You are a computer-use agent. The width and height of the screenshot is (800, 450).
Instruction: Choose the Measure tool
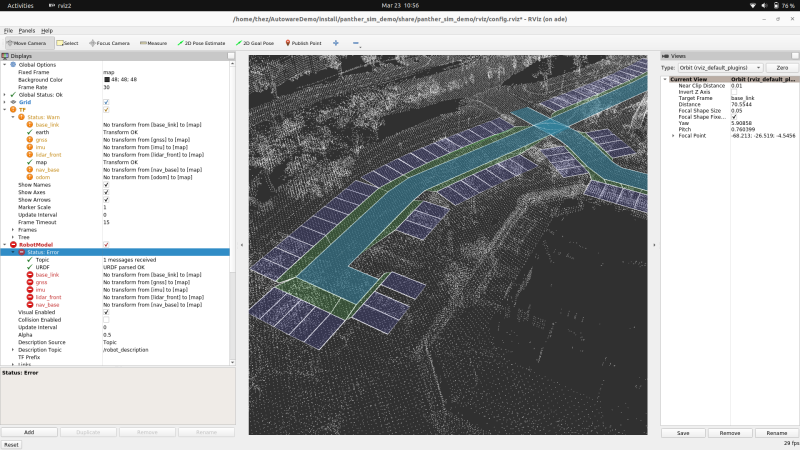click(x=153, y=43)
